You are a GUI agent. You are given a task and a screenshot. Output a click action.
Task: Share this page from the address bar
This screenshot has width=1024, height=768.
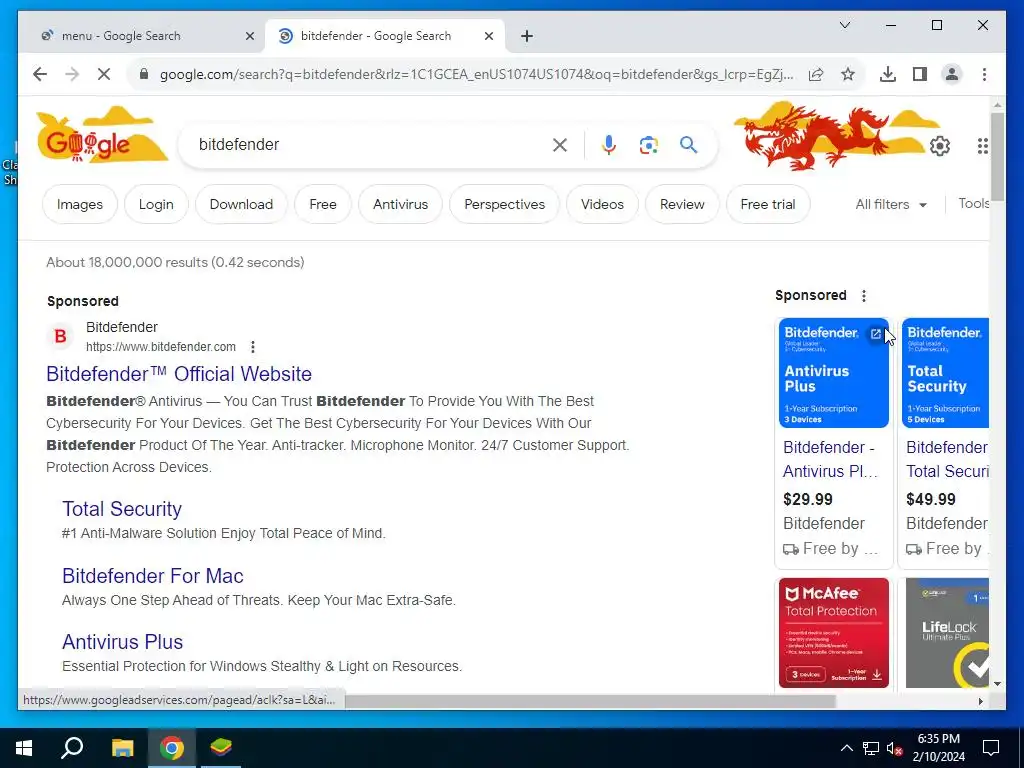point(816,74)
